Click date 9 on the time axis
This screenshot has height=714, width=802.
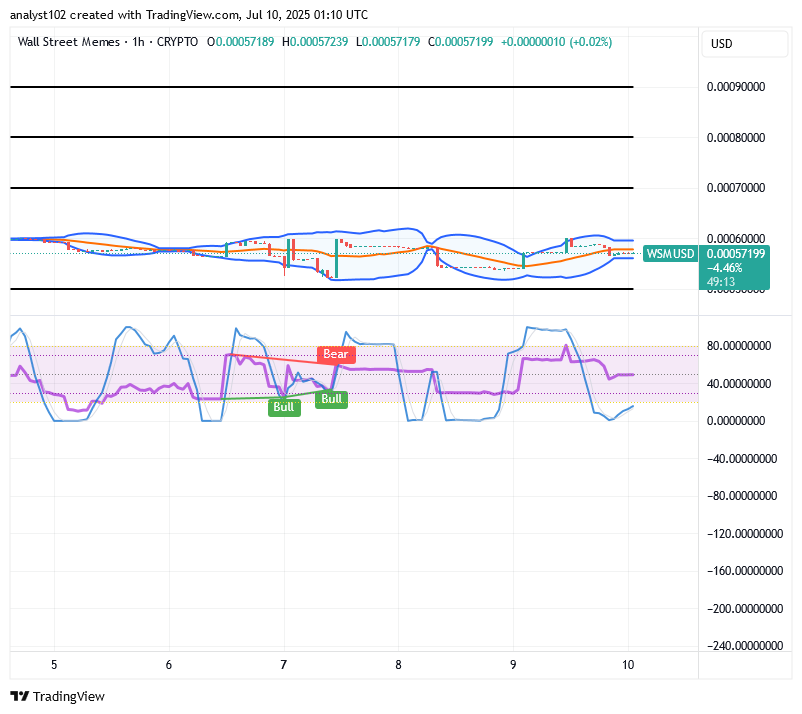[x=513, y=665]
